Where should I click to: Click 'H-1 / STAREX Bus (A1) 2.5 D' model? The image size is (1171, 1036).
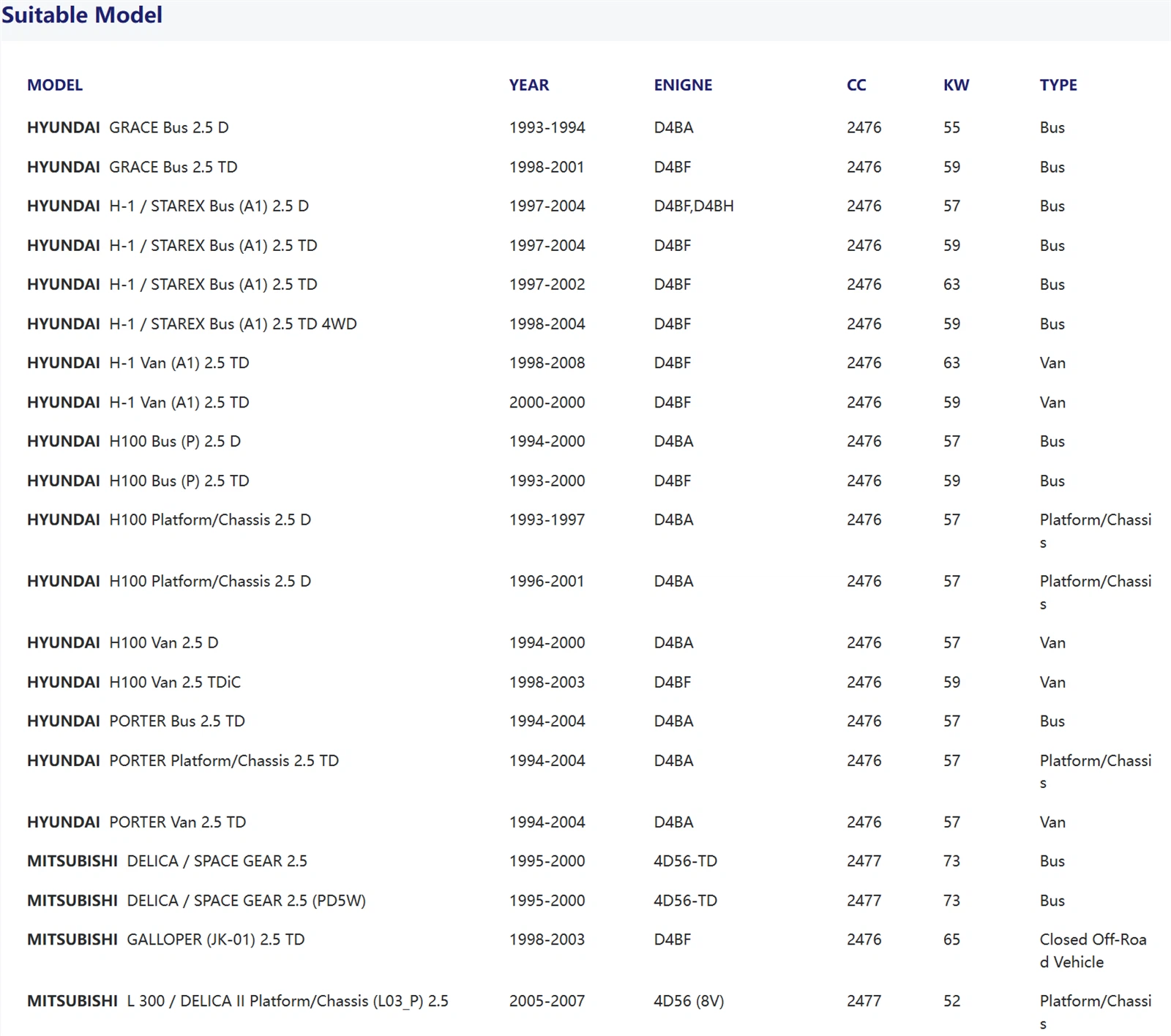[x=209, y=206]
